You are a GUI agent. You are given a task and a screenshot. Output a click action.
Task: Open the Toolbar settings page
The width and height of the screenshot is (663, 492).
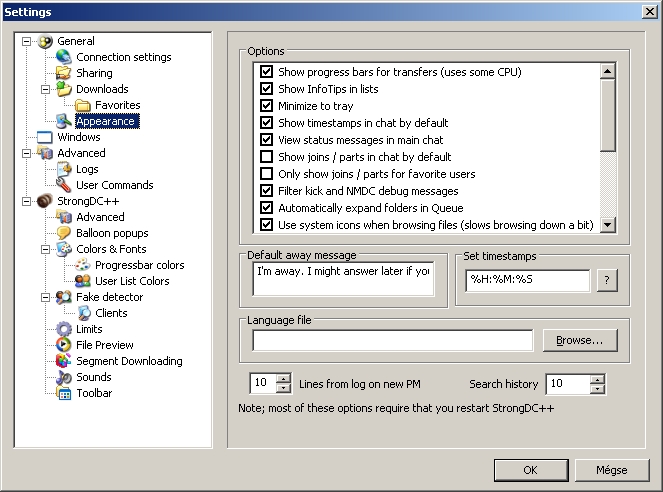[94, 393]
